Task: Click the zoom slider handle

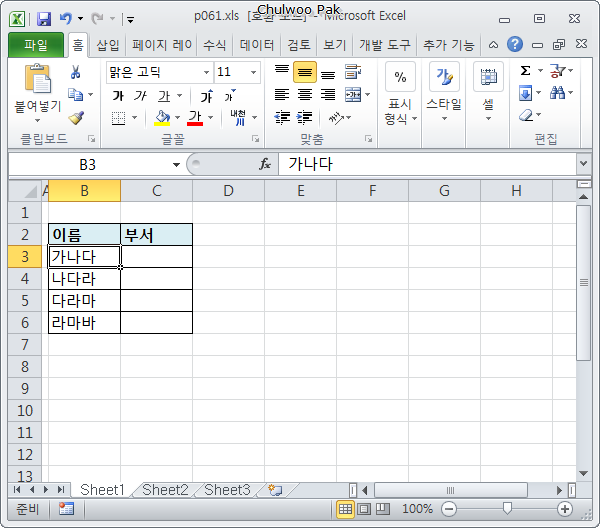Action: [x=507, y=508]
